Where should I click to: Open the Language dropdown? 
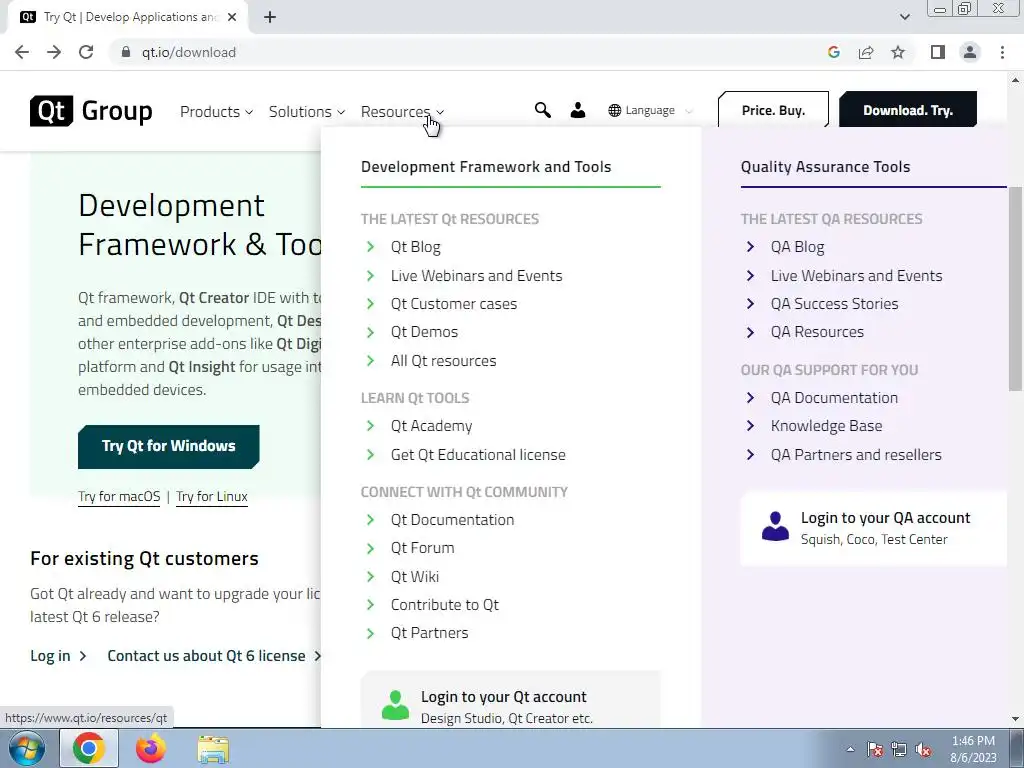650,110
